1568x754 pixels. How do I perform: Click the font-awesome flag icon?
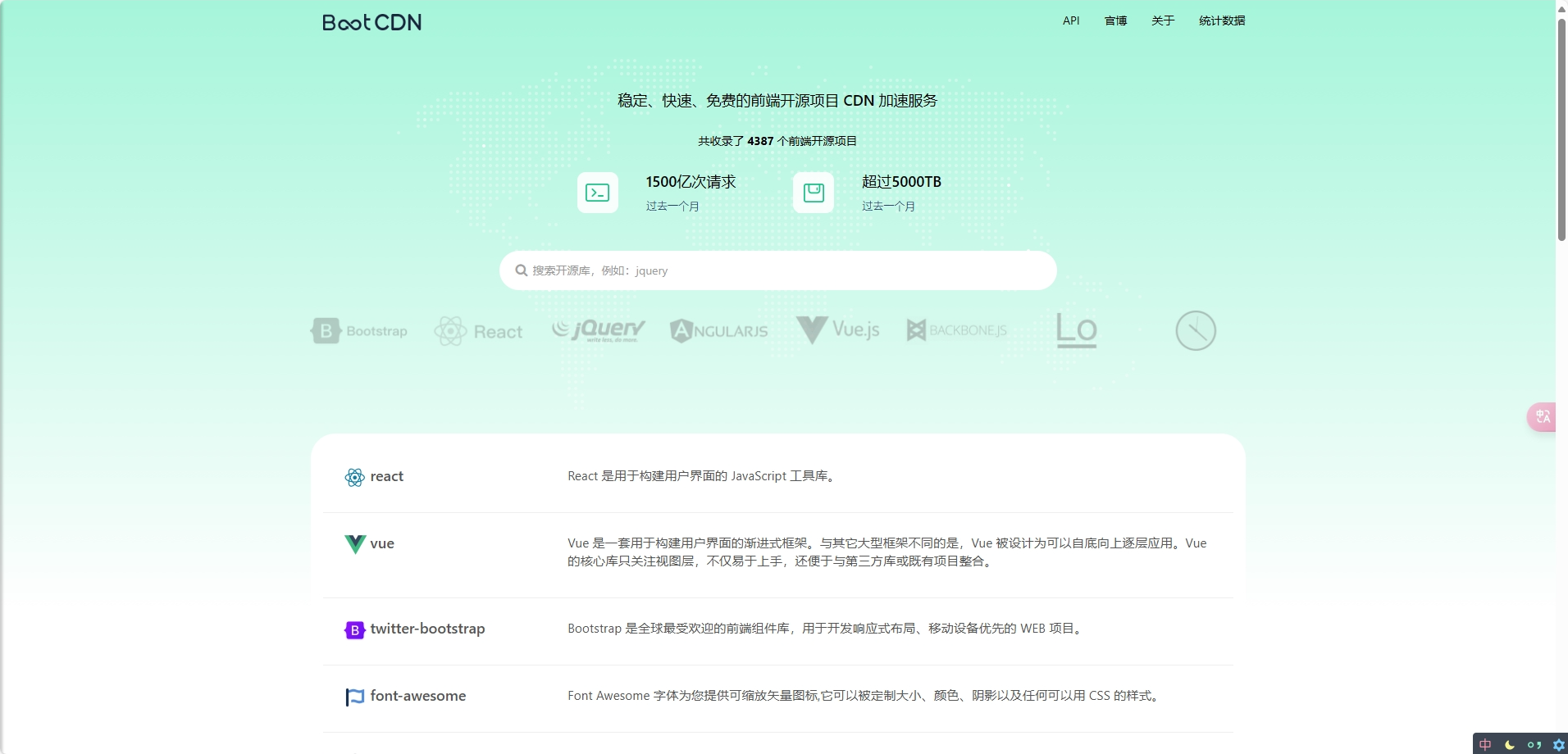tap(354, 697)
